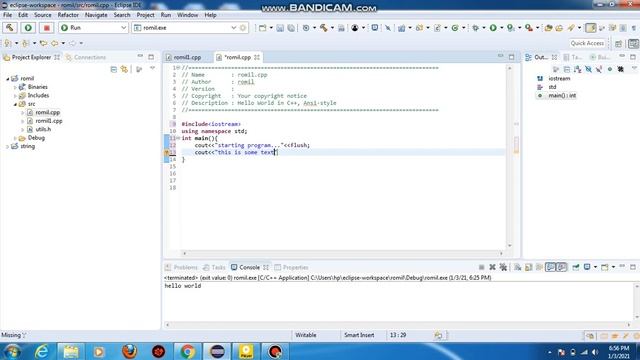Open dropdown arrow next to Run toolbar icon
The image size is (640, 360).
[502, 28]
